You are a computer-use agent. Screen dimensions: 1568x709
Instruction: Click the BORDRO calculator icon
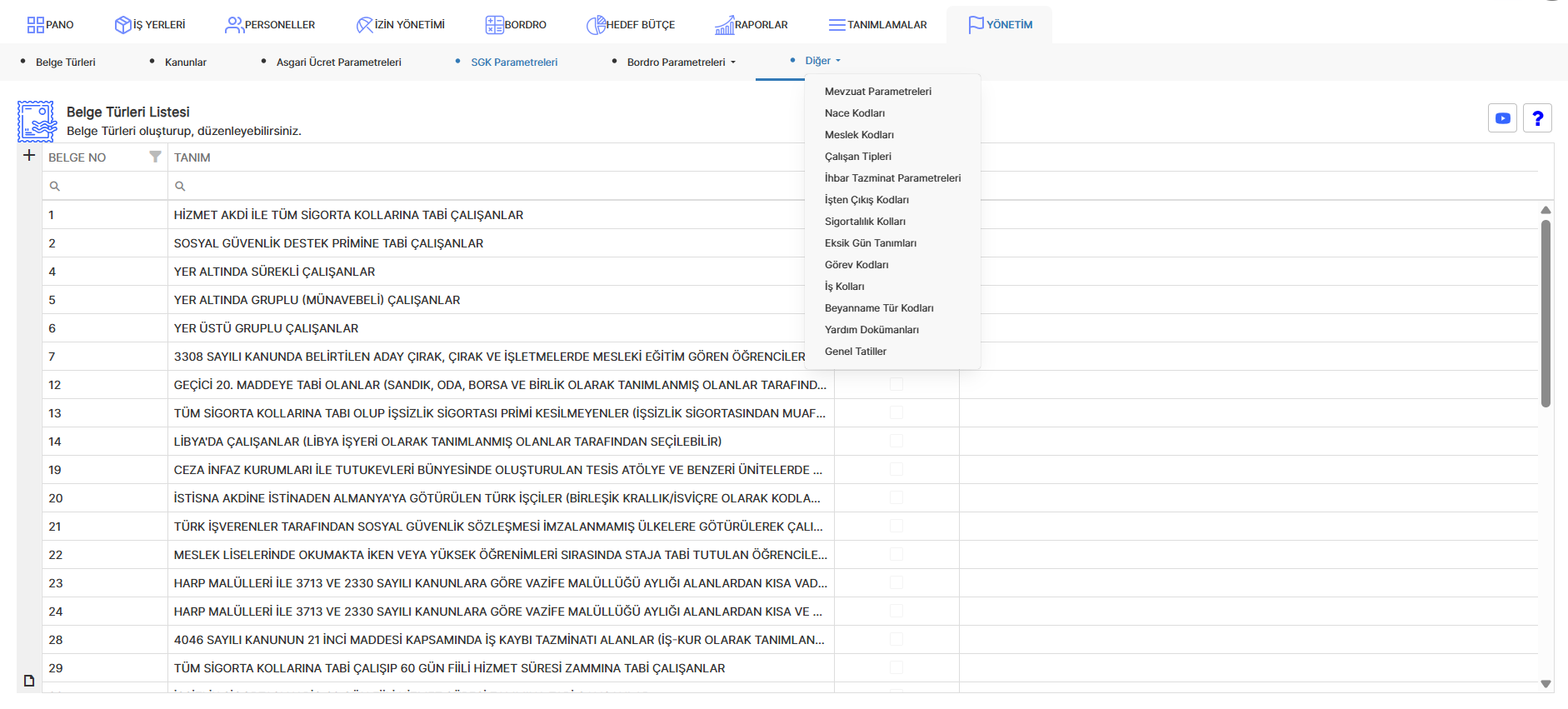[x=494, y=25]
